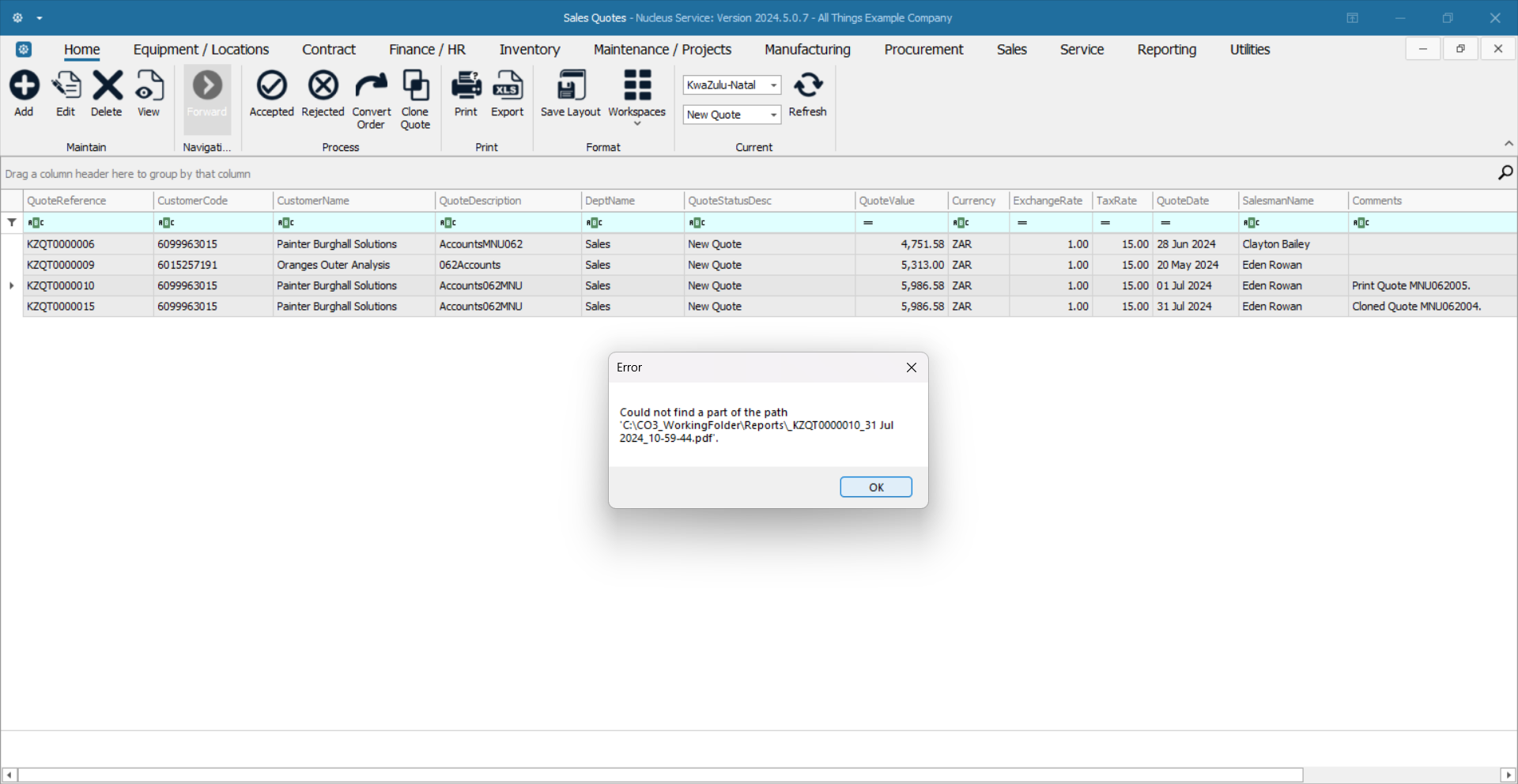This screenshot has width=1518, height=784.
Task: Open the search panel magnifier icon
Action: coord(1505,173)
